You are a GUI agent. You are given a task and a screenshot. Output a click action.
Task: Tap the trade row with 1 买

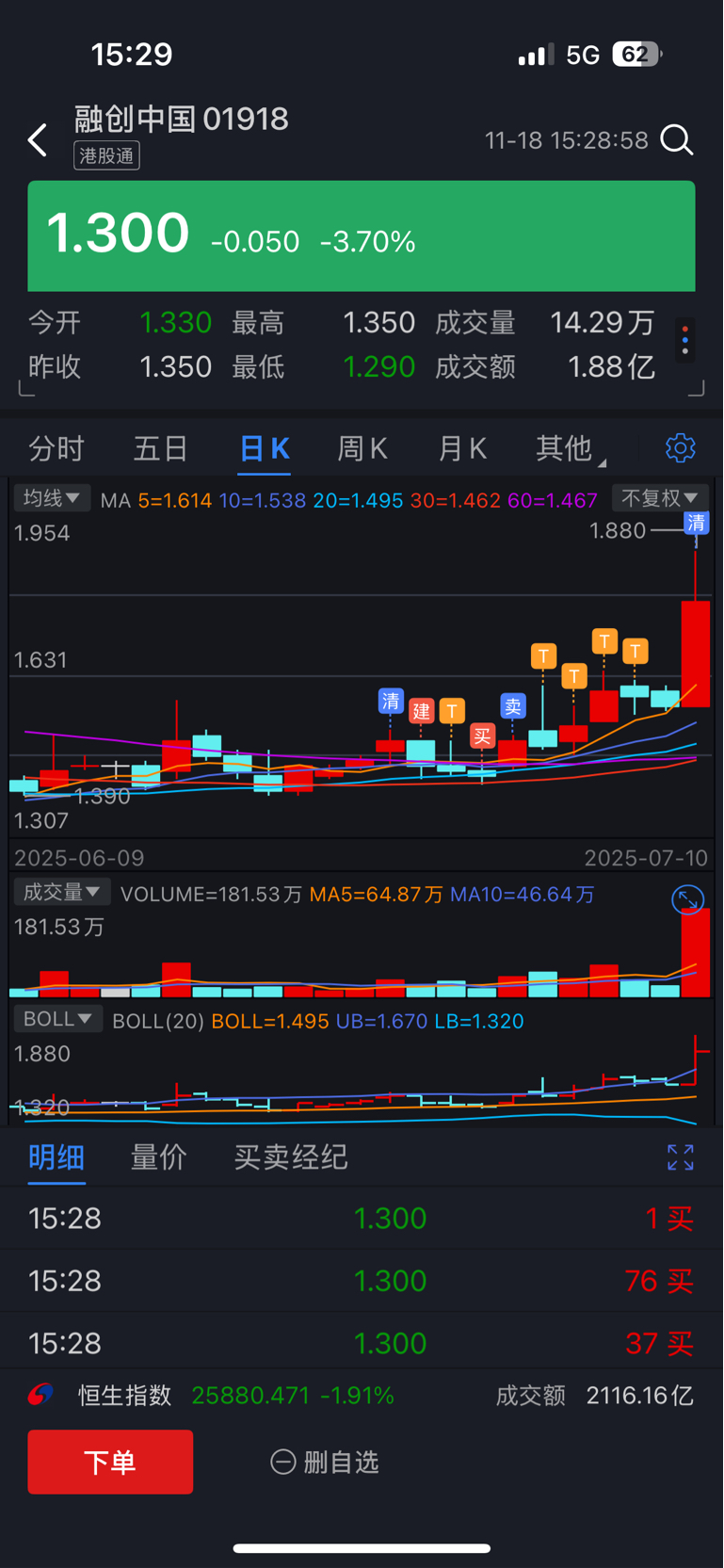(x=362, y=1219)
